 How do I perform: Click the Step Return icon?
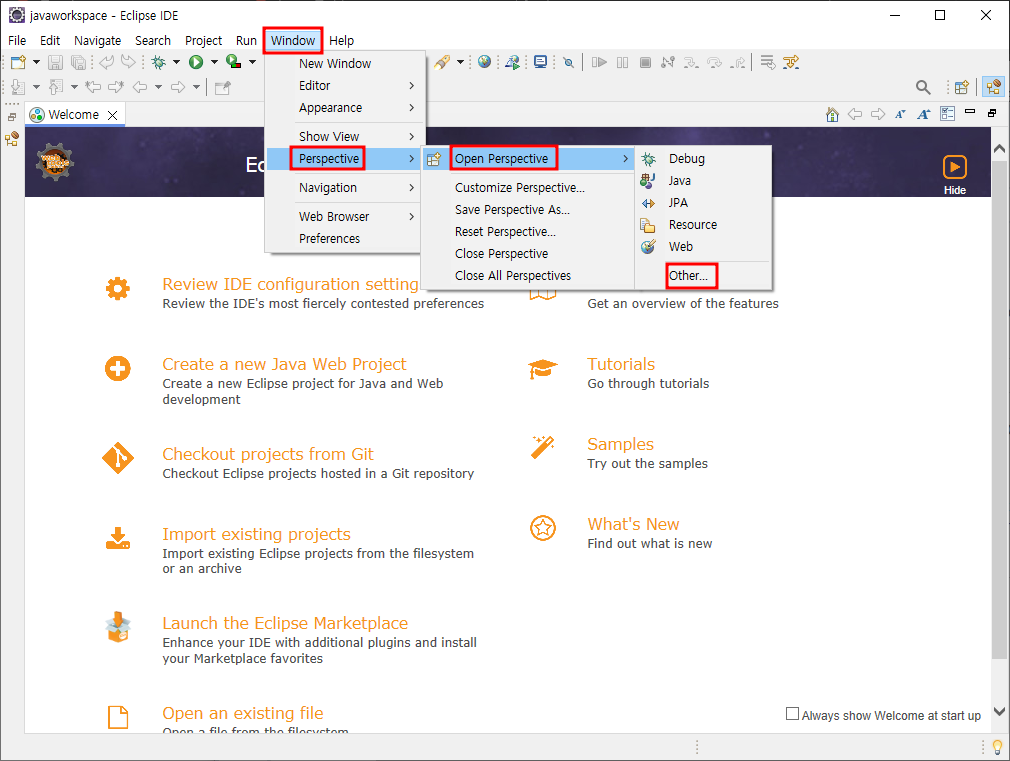[x=738, y=63]
